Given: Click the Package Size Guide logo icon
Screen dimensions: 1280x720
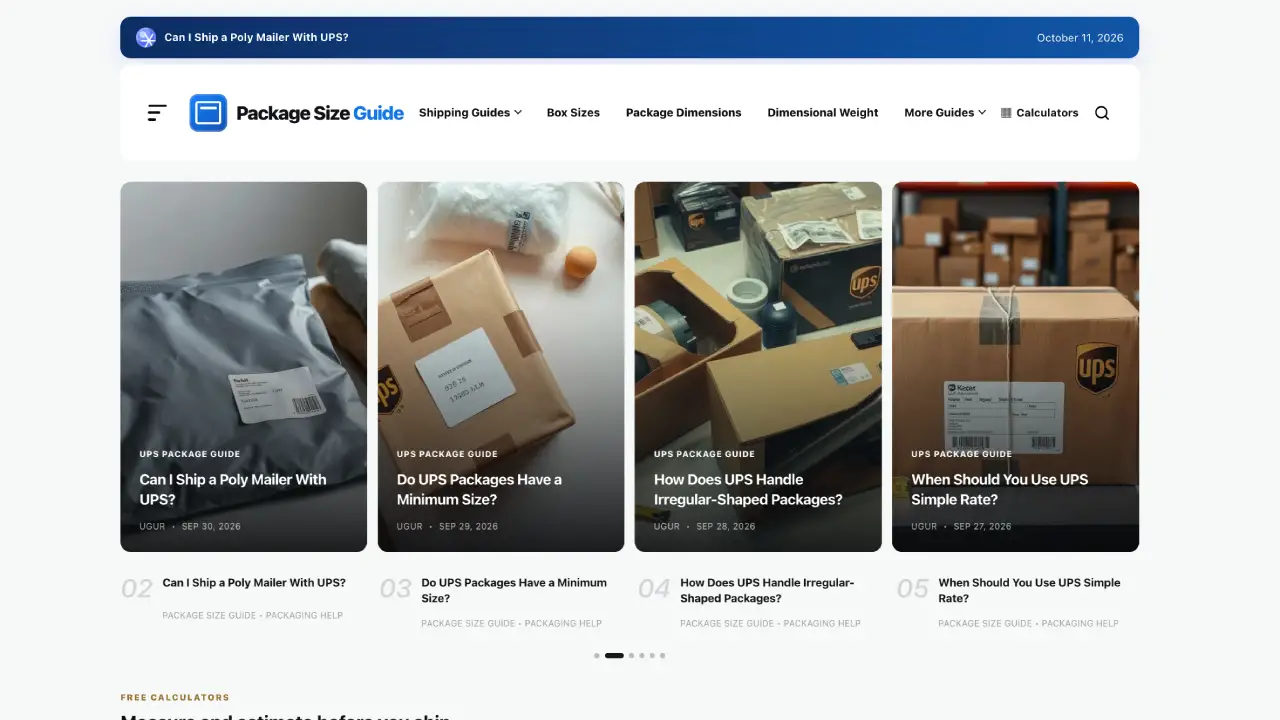Looking at the screenshot, I should click(208, 113).
